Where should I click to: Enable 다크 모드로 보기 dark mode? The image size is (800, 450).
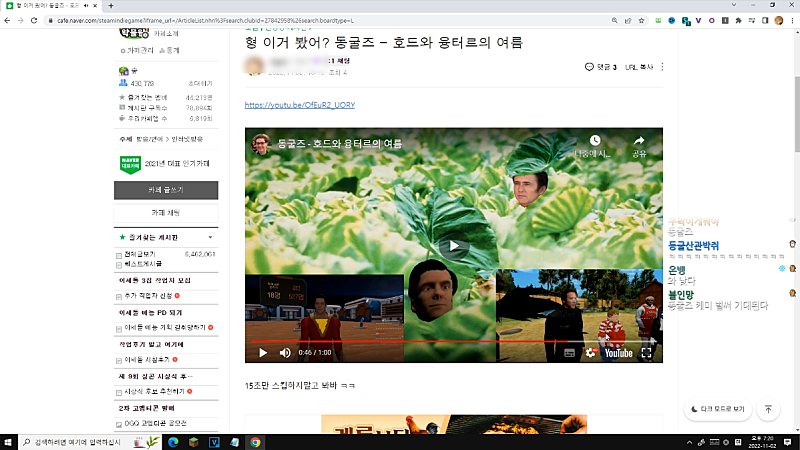716,409
